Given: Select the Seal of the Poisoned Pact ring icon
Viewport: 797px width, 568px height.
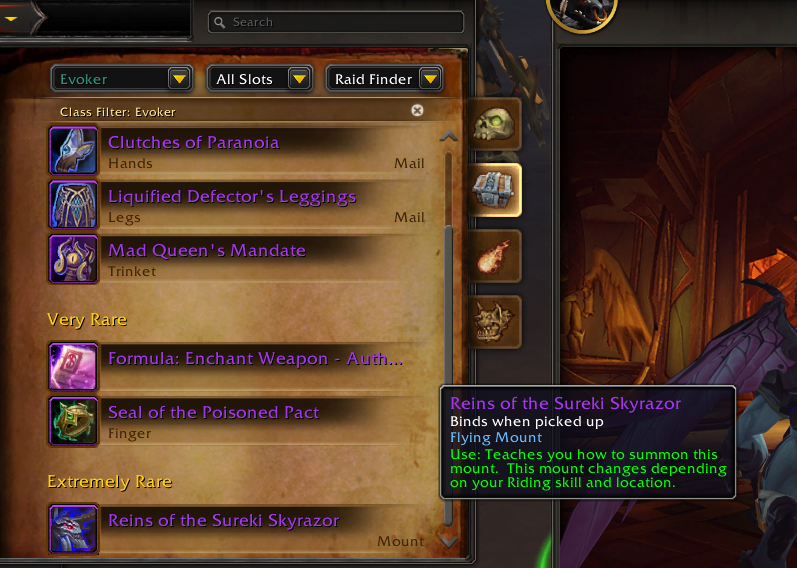Looking at the screenshot, I should pos(73,421).
